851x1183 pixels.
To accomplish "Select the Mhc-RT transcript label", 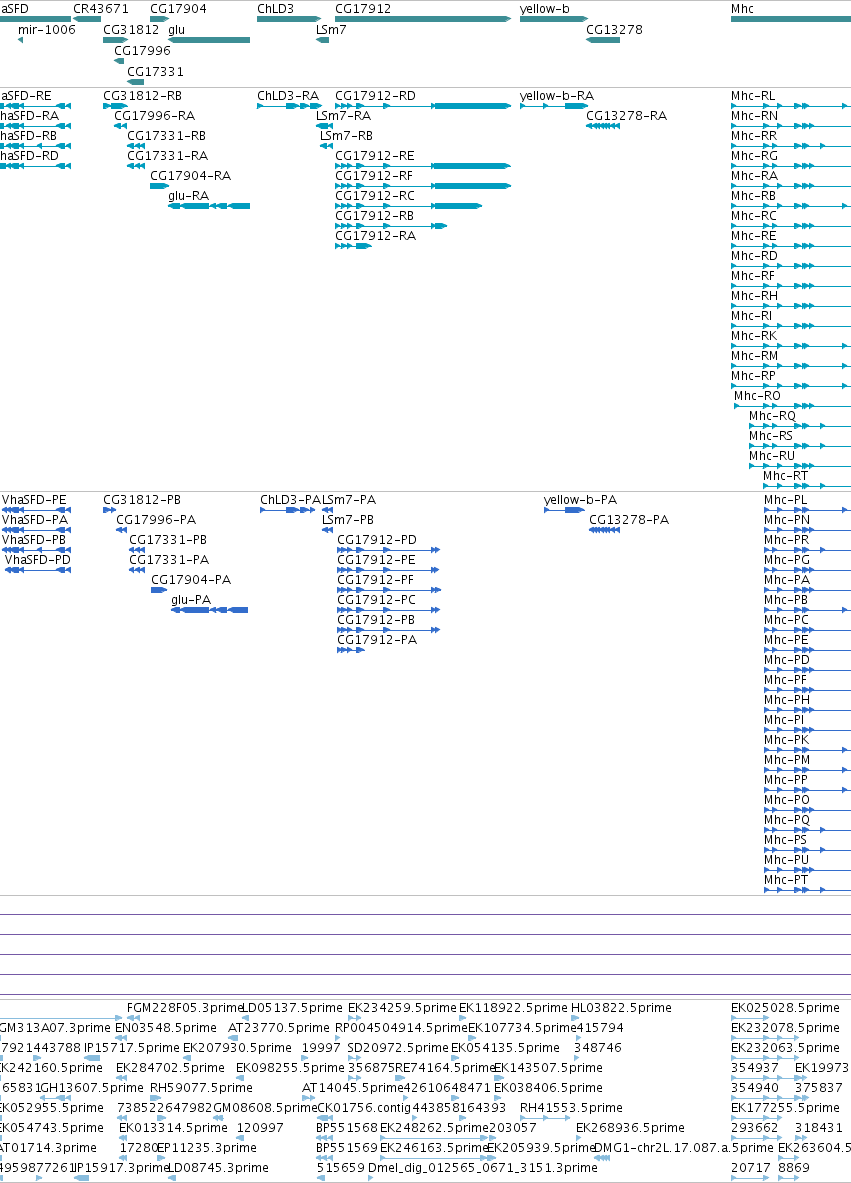I will (x=785, y=476).
